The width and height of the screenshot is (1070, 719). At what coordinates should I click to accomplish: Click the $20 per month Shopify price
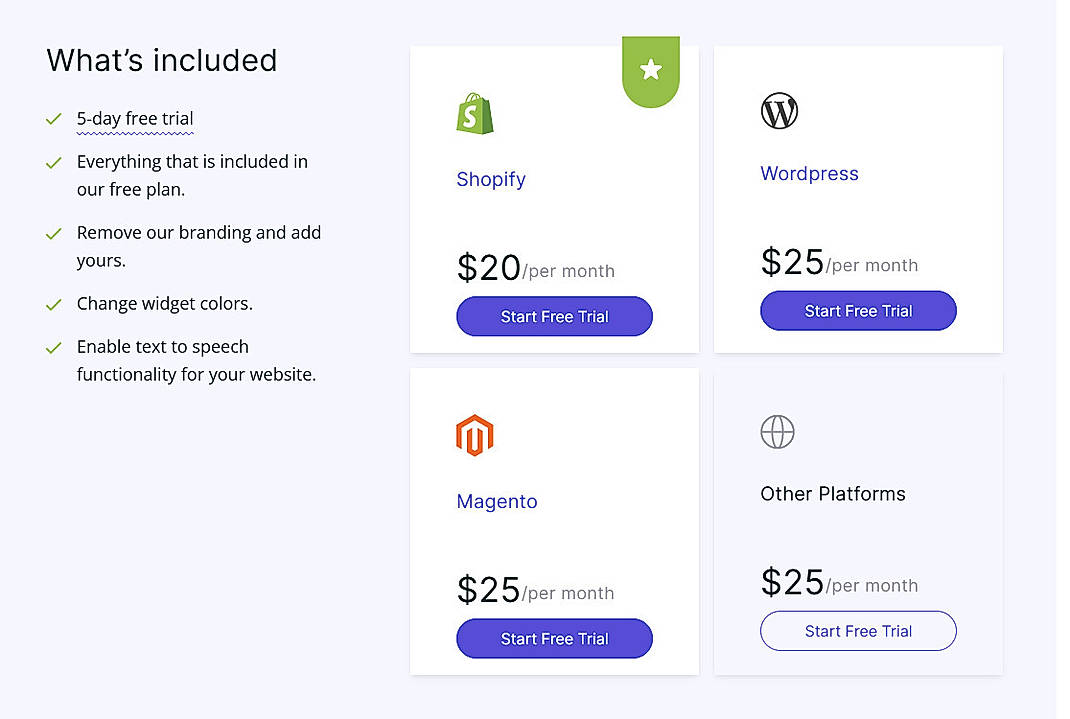pos(488,267)
